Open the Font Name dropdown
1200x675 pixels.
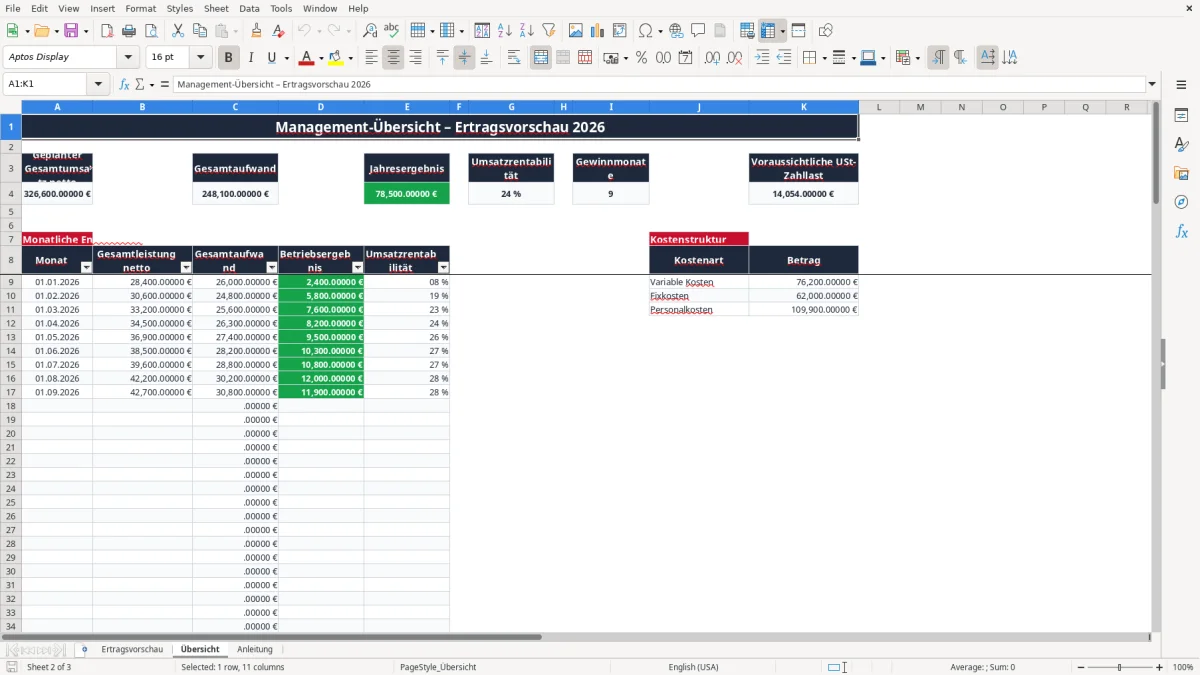tap(128, 58)
